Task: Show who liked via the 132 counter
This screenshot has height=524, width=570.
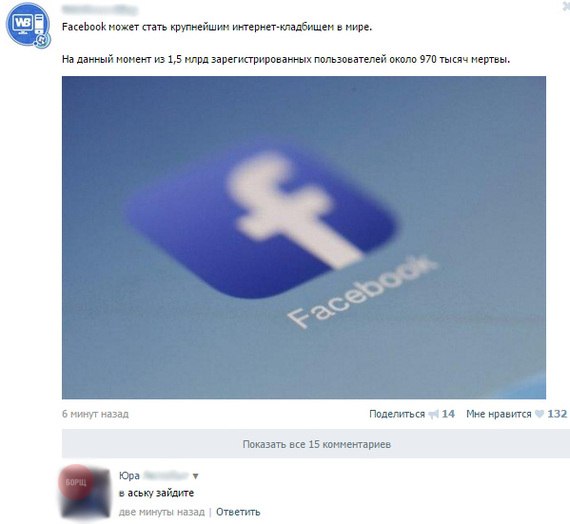Action: click(557, 414)
